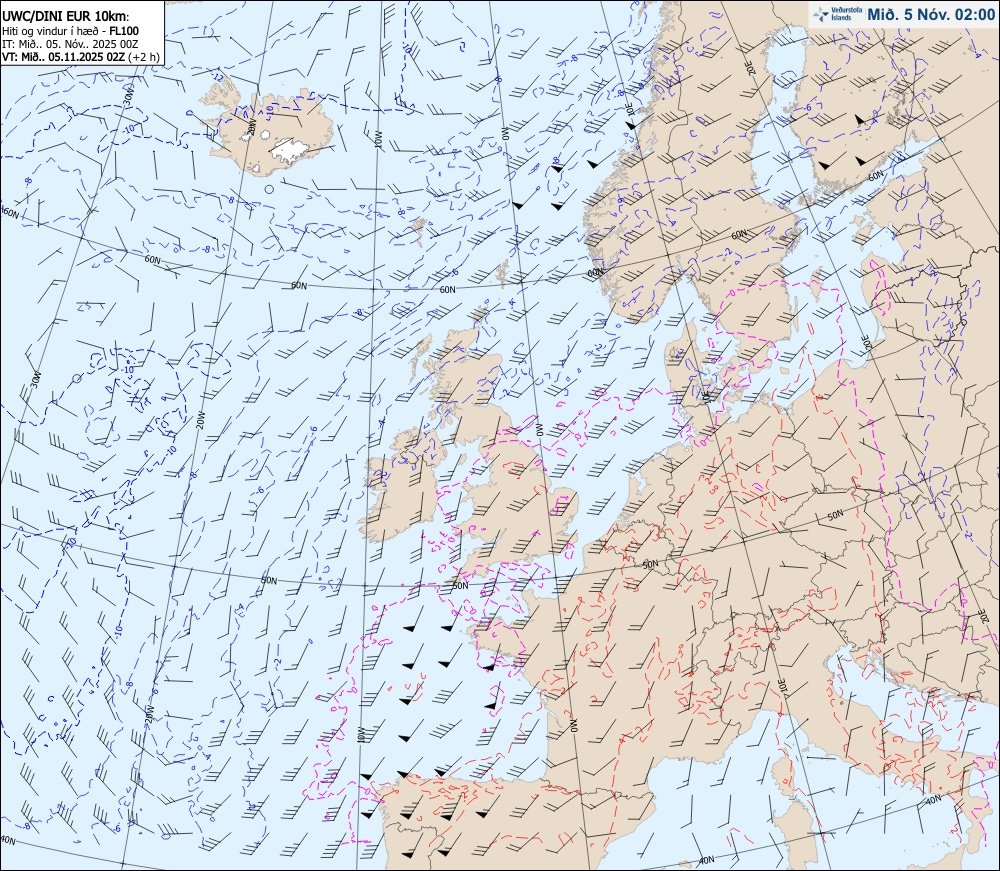Select 'Hiti og vindur í hæð - FL100' line
This screenshot has height=871, width=1000.
[x=70, y=31]
